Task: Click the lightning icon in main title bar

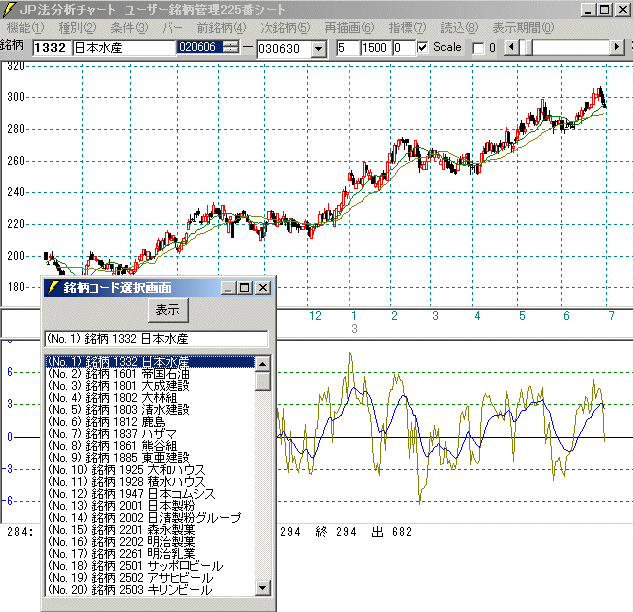Action: click(9, 9)
